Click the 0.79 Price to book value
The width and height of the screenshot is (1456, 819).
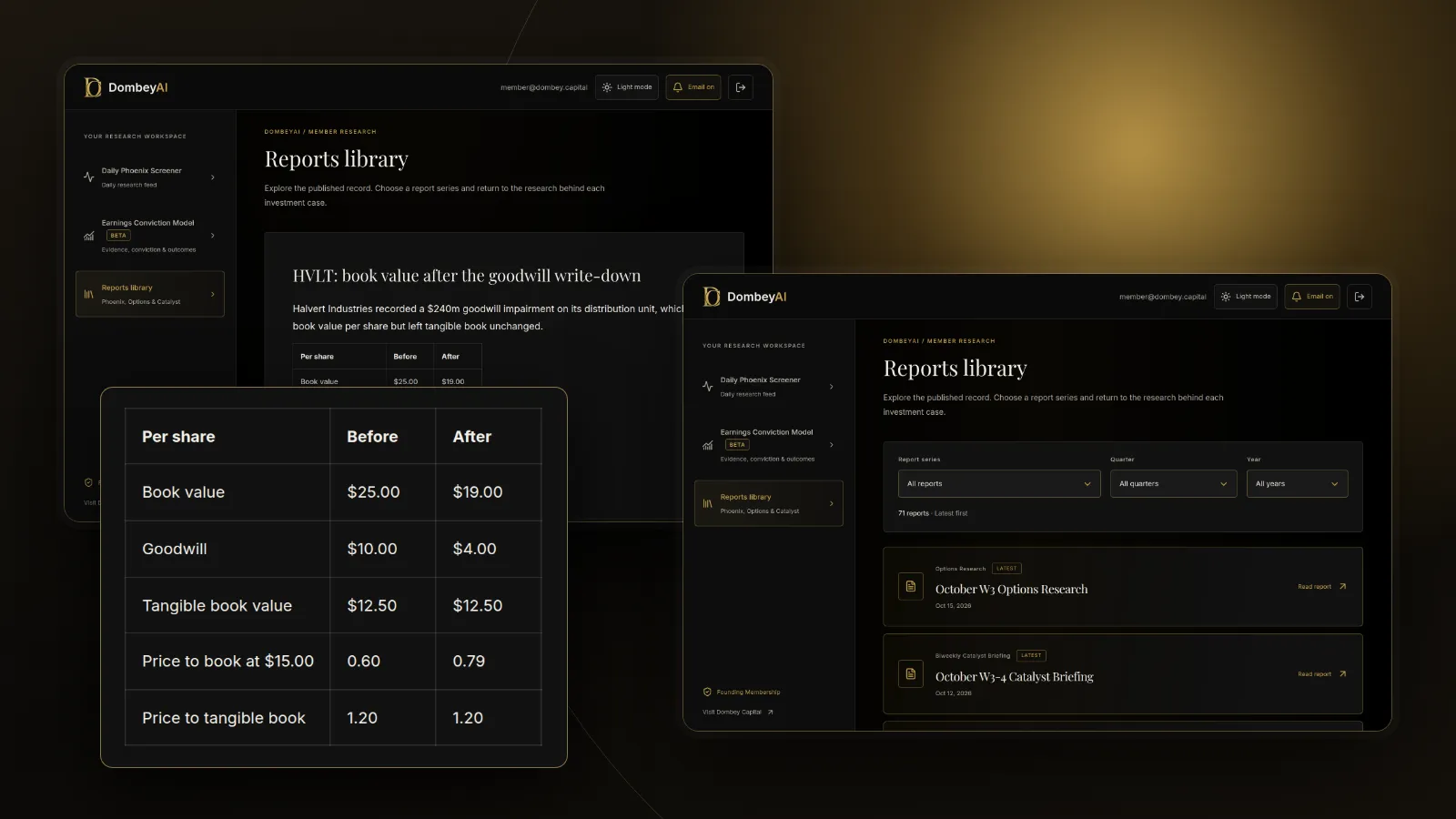pyautogui.click(x=469, y=662)
